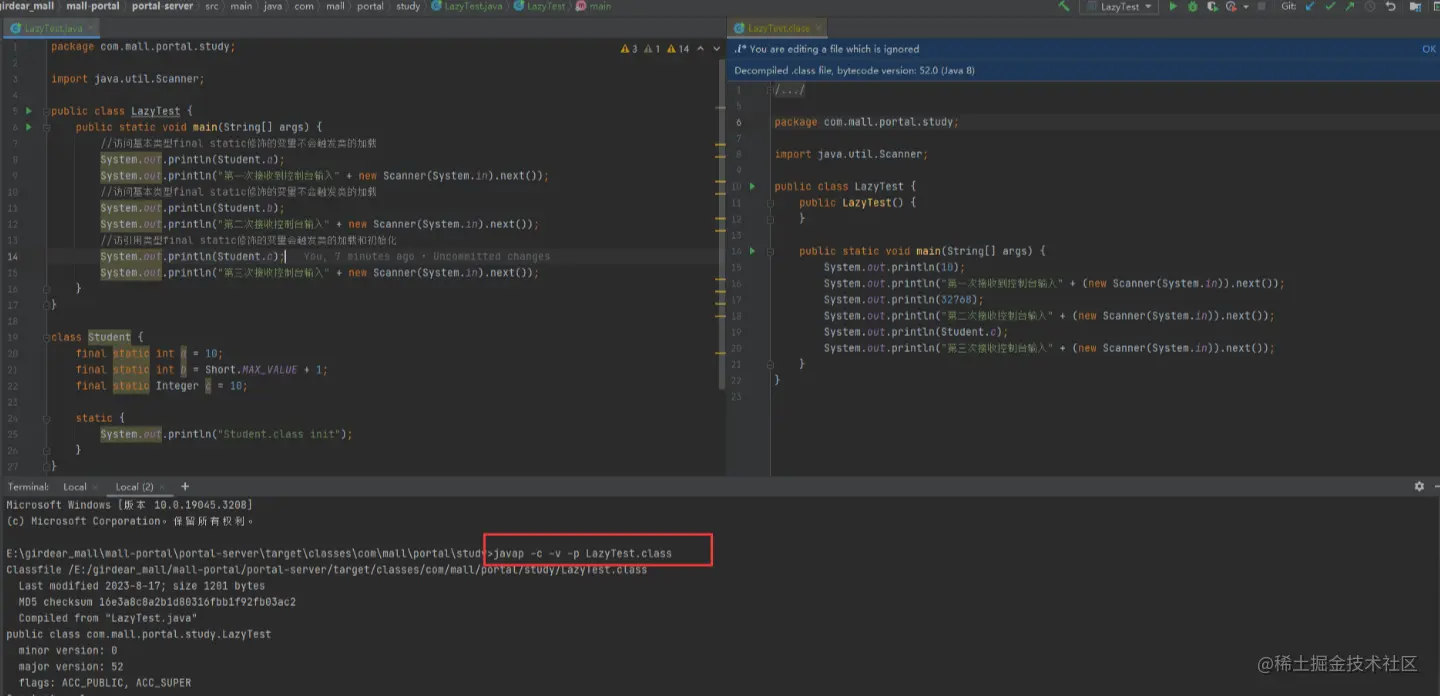Click the System.out.println(Student.c) line in LazyTest.java
This screenshot has width=1440, height=696.
click(192, 256)
